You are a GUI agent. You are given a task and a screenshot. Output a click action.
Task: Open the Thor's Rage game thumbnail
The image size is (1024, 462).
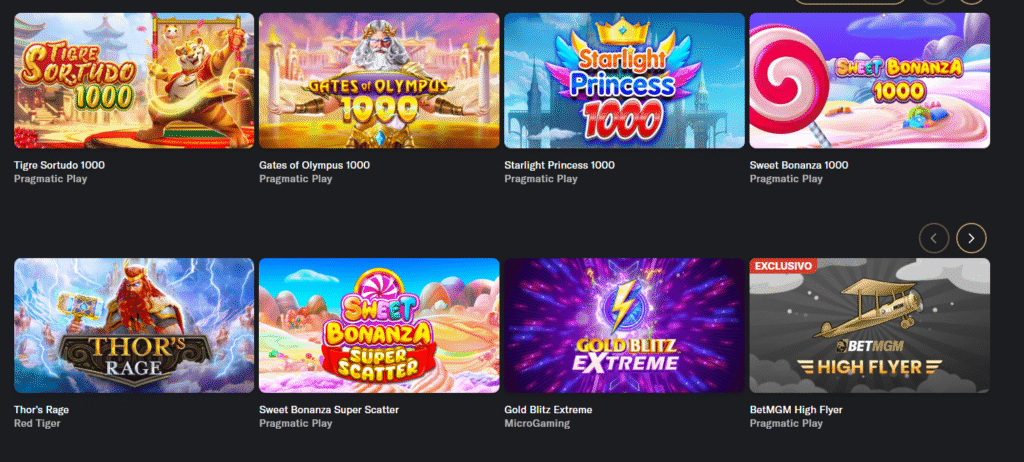(x=134, y=325)
